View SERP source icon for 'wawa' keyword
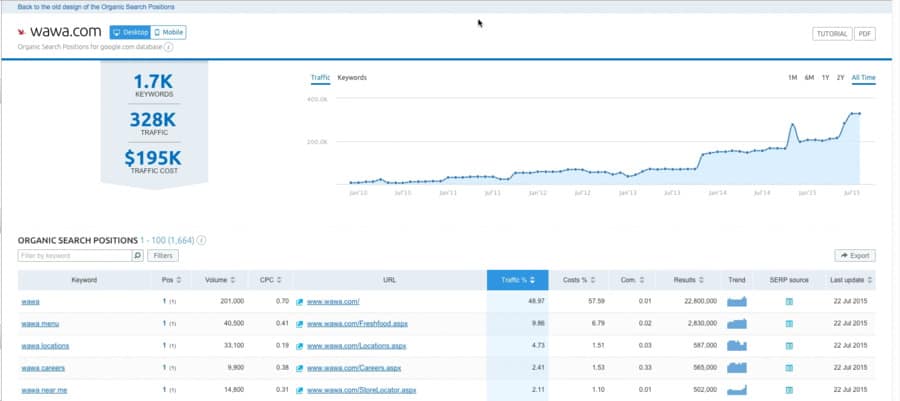 coord(789,302)
